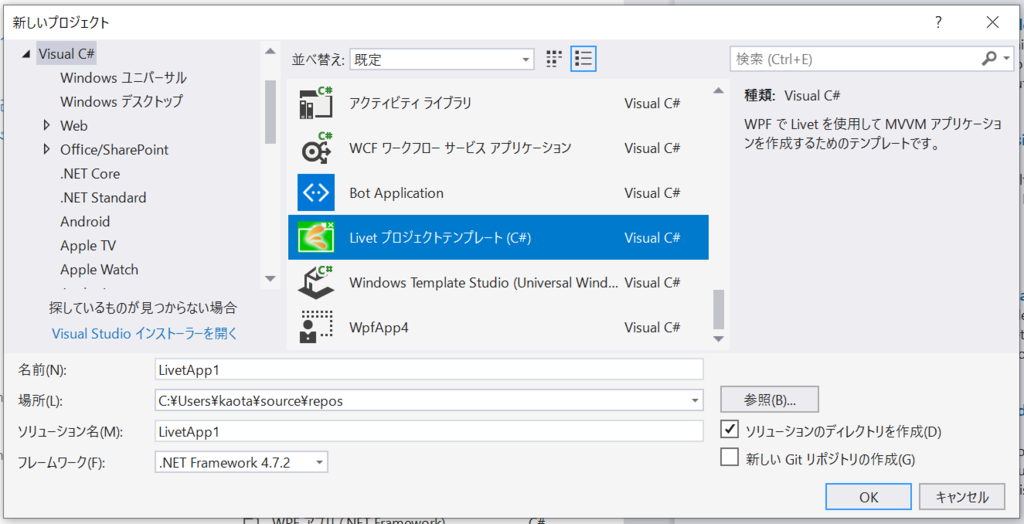Image resolution: width=1024 pixels, height=524 pixels.
Task: Switch to medium icons list view
Action: (x=583, y=59)
